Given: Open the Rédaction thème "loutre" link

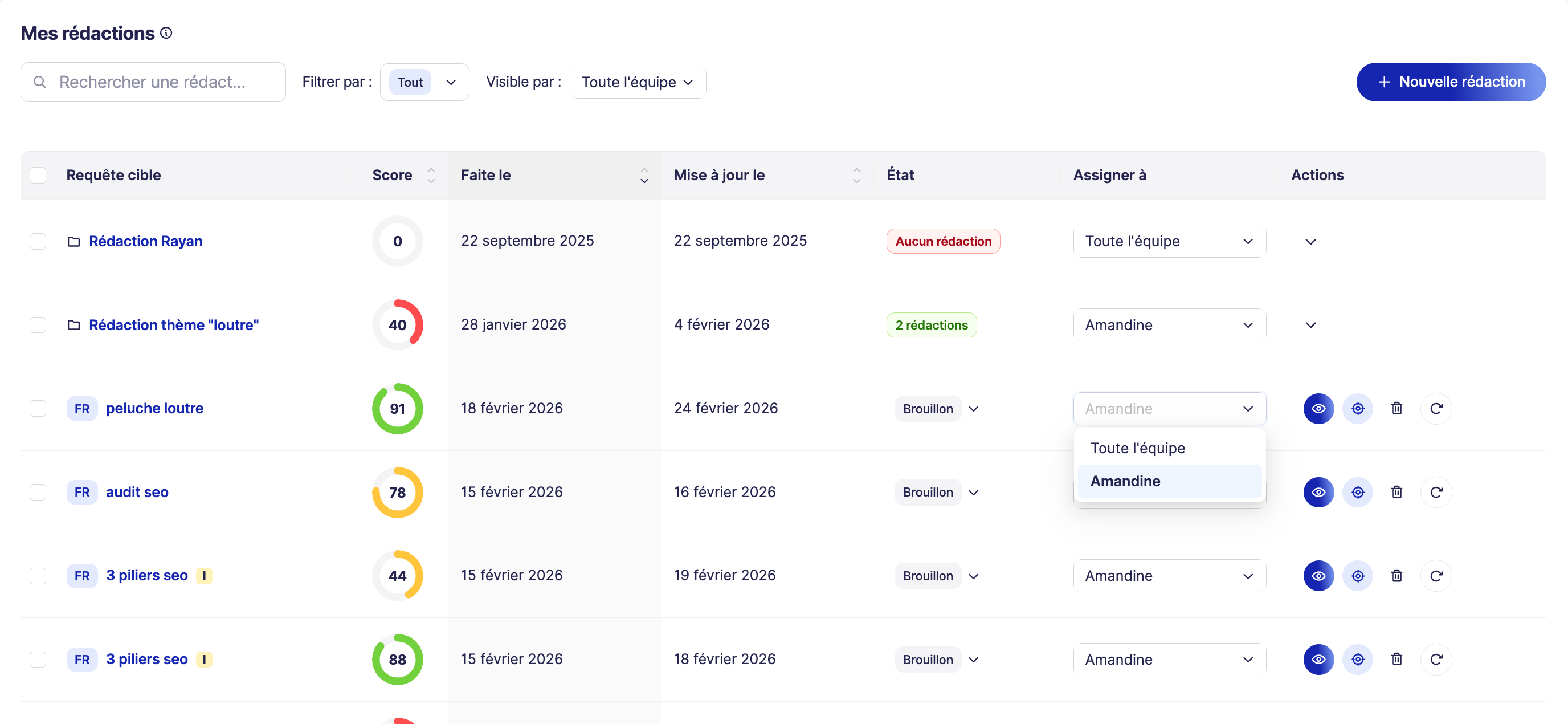Looking at the screenshot, I should pyautogui.click(x=173, y=325).
